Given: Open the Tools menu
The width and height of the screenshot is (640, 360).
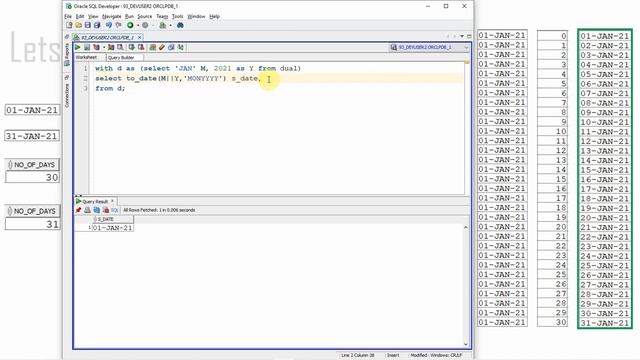Looking at the screenshot, I should pyautogui.click(x=177, y=16).
